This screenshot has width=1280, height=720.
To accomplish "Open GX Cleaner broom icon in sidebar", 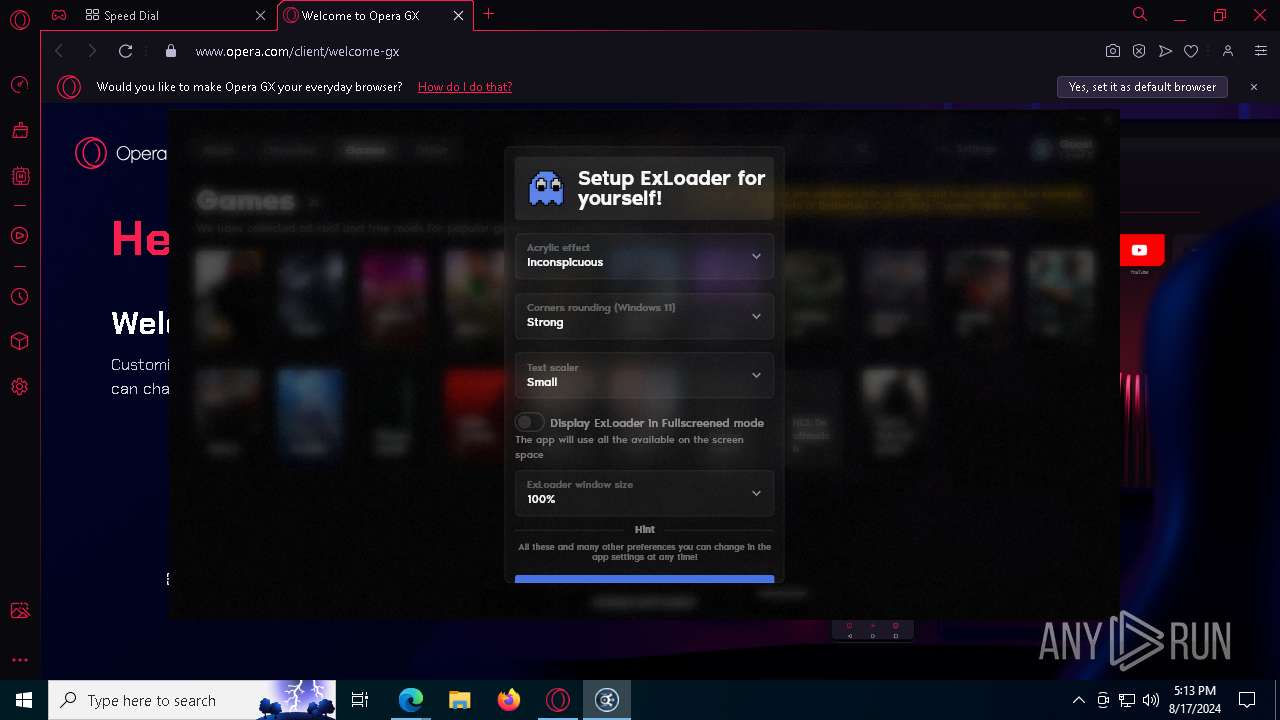I will click(19, 130).
